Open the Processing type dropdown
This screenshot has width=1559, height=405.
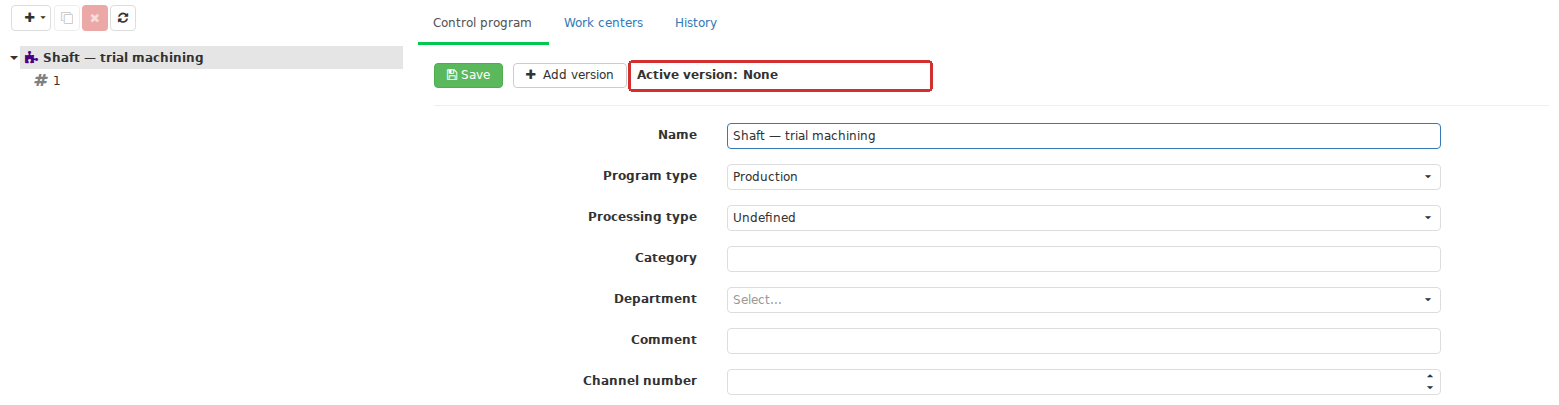tap(1083, 218)
